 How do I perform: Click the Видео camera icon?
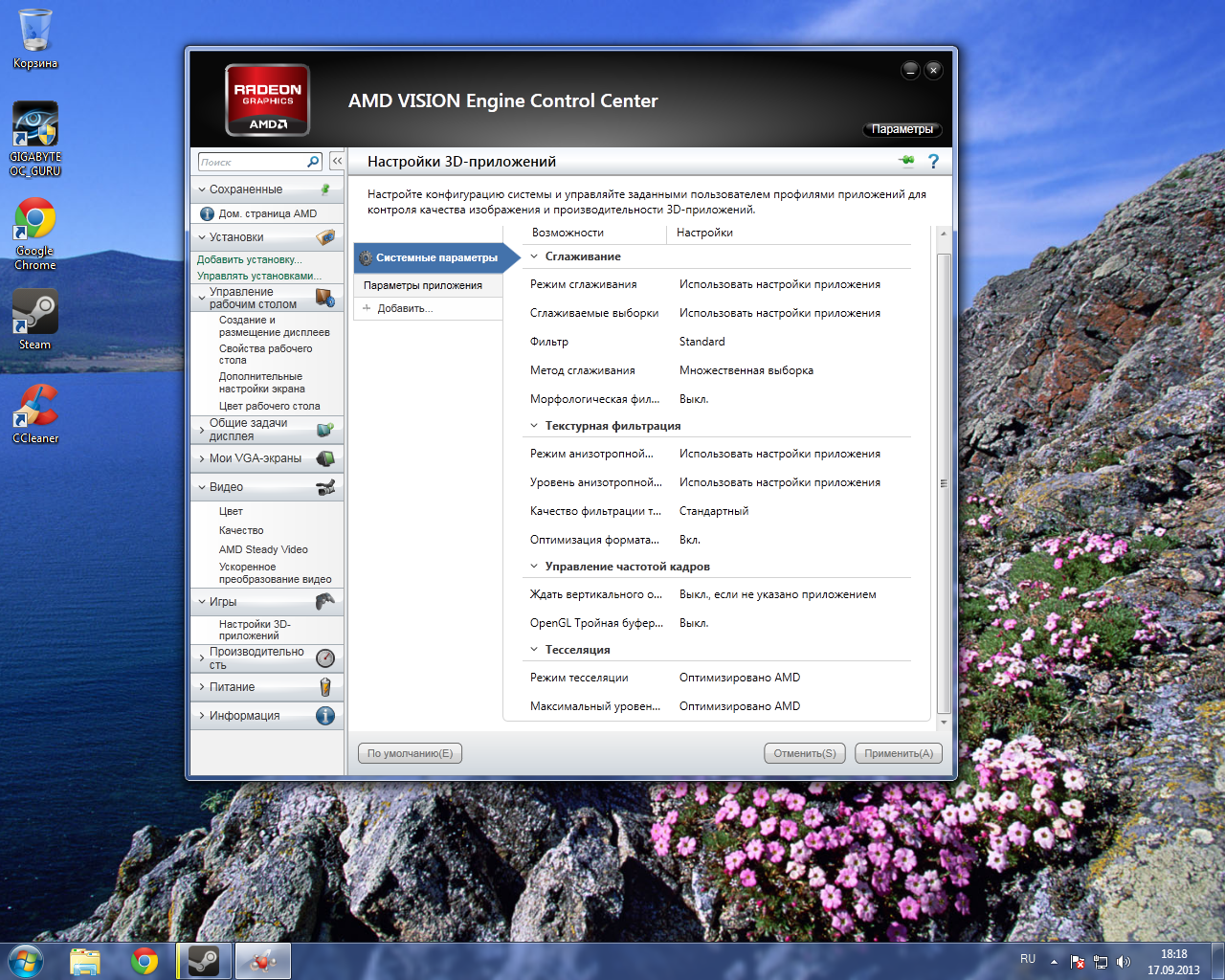[325, 487]
